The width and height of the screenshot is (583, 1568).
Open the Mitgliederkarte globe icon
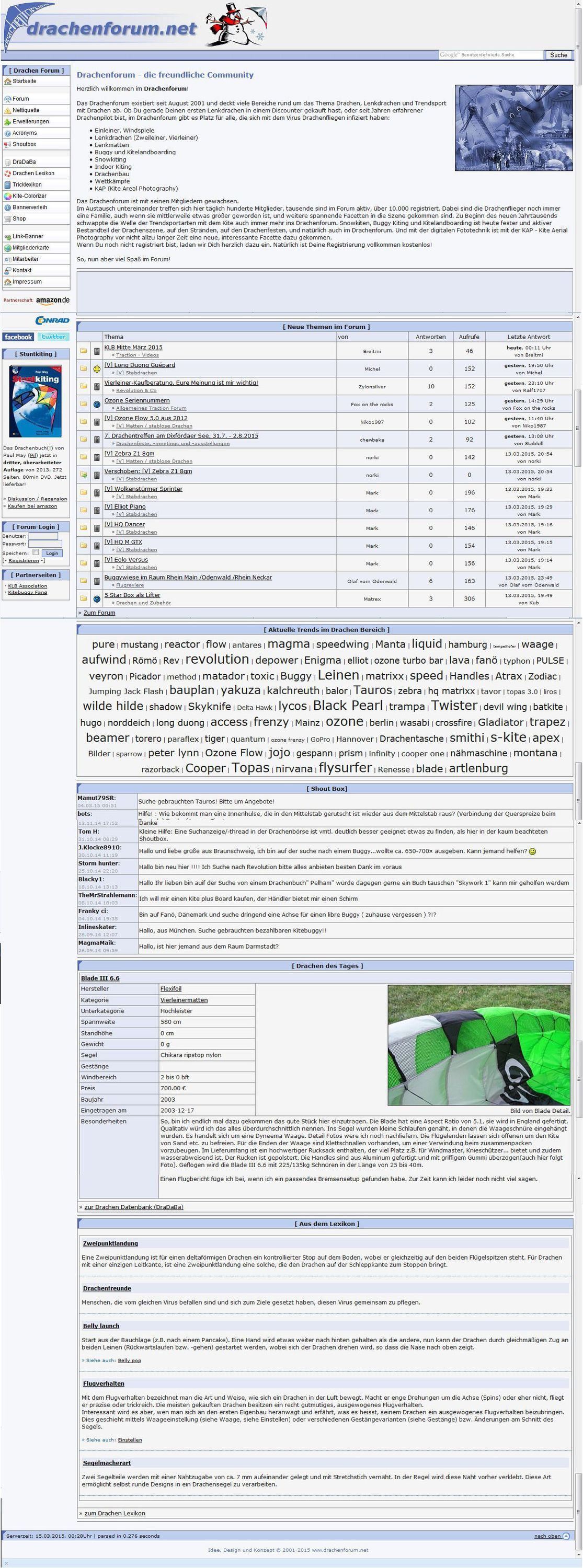pyautogui.click(x=7, y=248)
